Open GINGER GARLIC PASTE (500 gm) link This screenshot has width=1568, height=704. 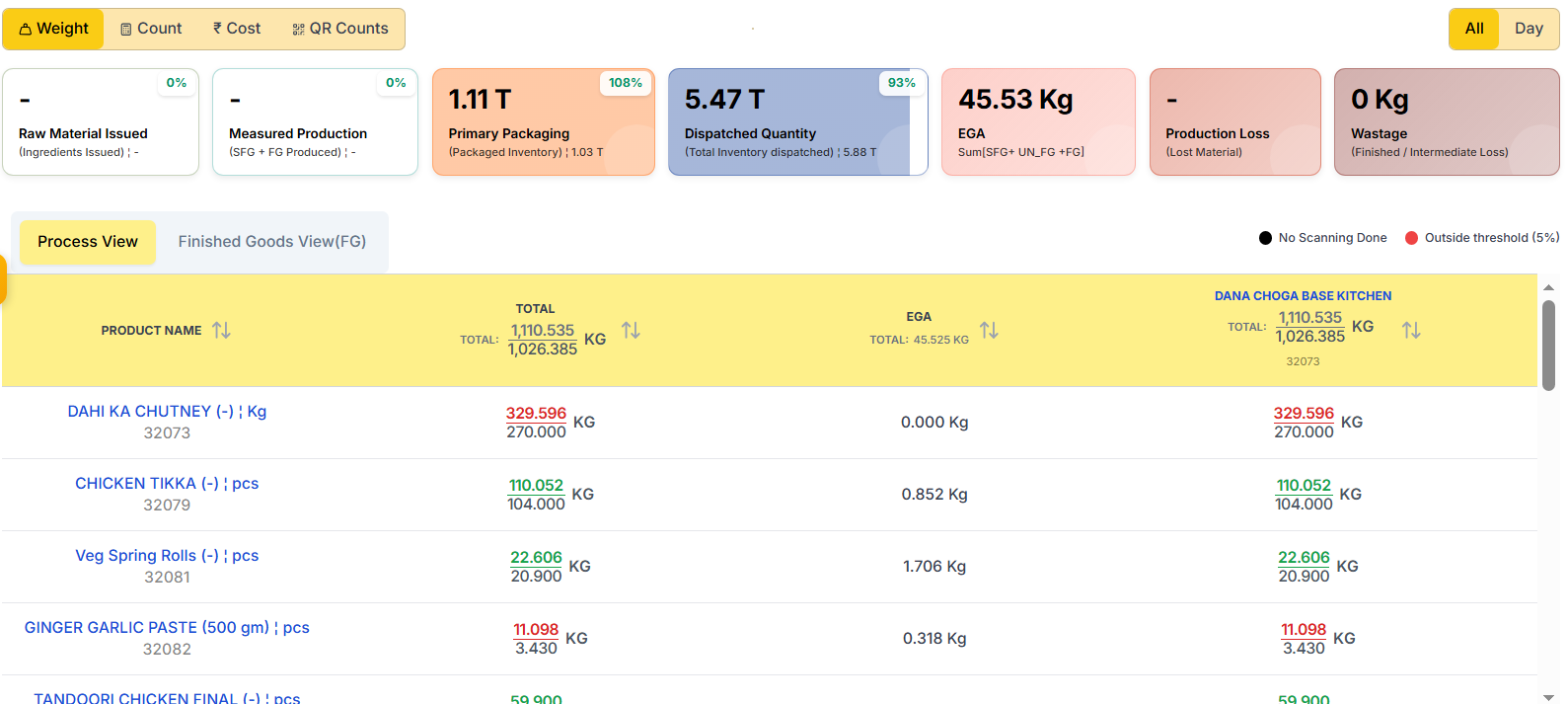[x=167, y=628]
